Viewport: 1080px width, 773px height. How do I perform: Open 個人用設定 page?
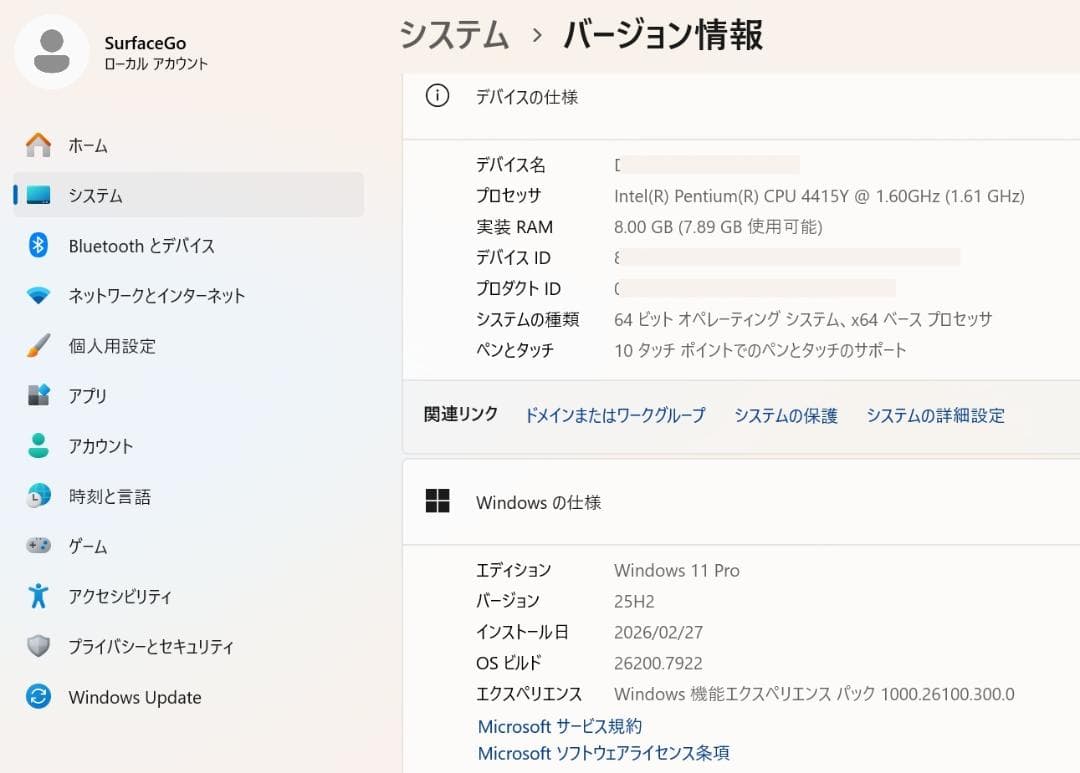point(188,346)
